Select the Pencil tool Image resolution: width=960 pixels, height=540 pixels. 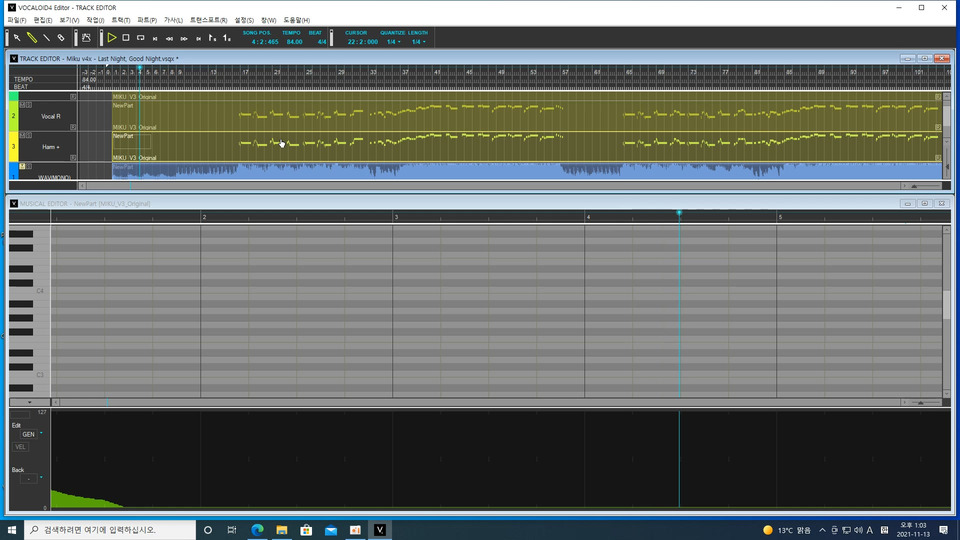click(32, 38)
